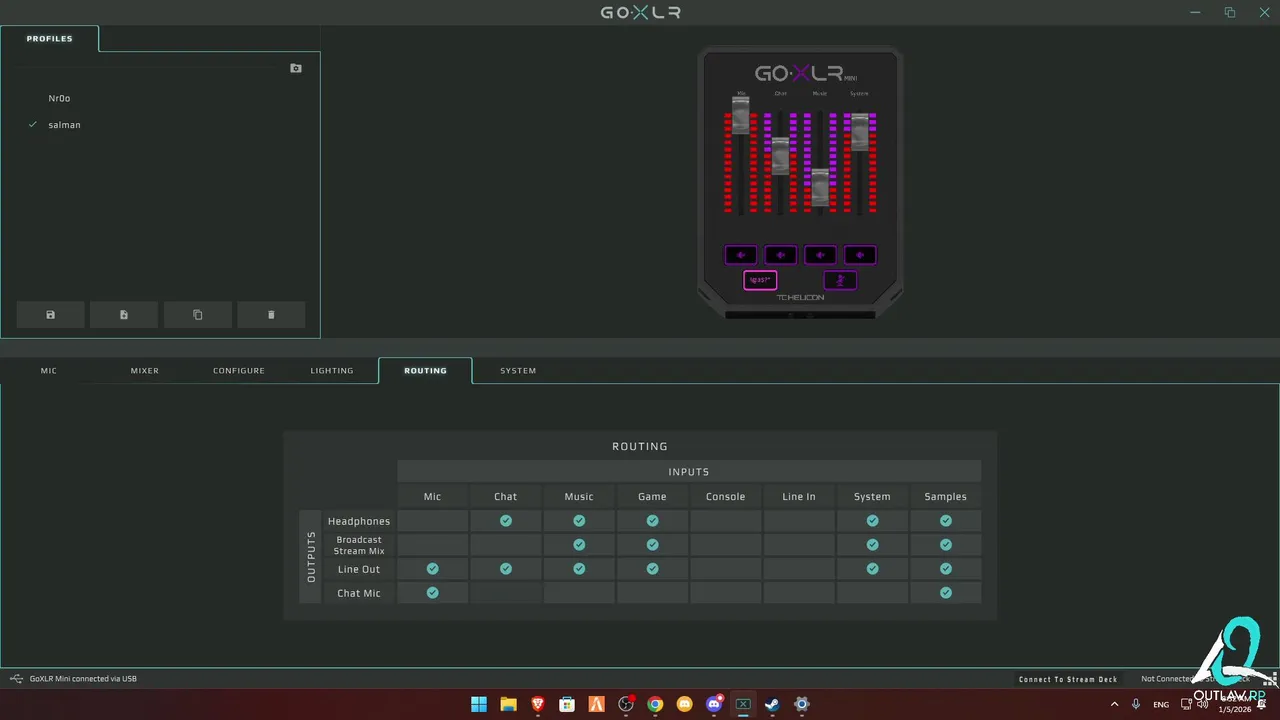Image resolution: width=1280 pixels, height=720 pixels.
Task: Select the PROFILES tab
Action: [50, 39]
